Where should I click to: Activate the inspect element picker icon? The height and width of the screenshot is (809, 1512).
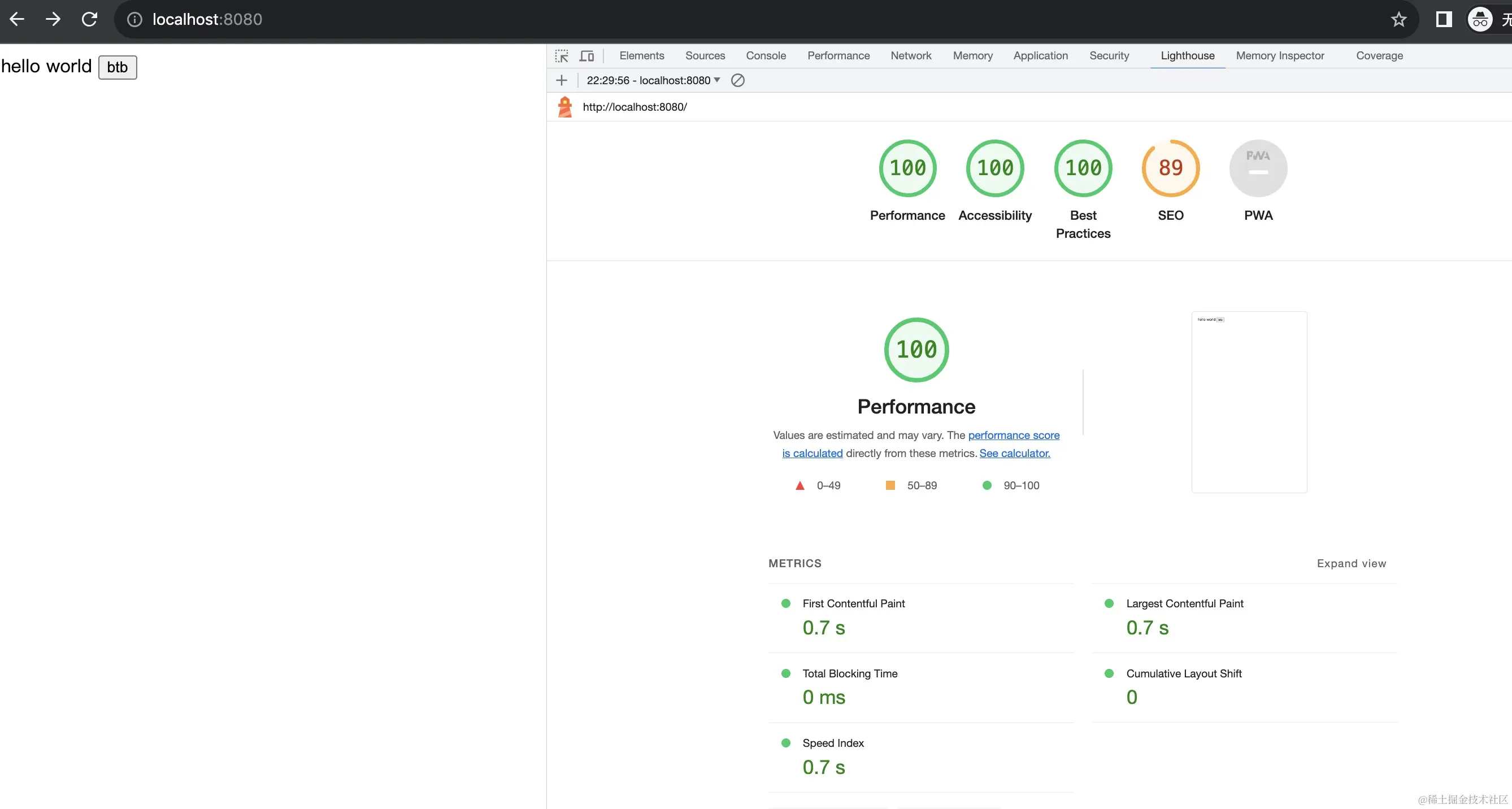coord(562,56)
